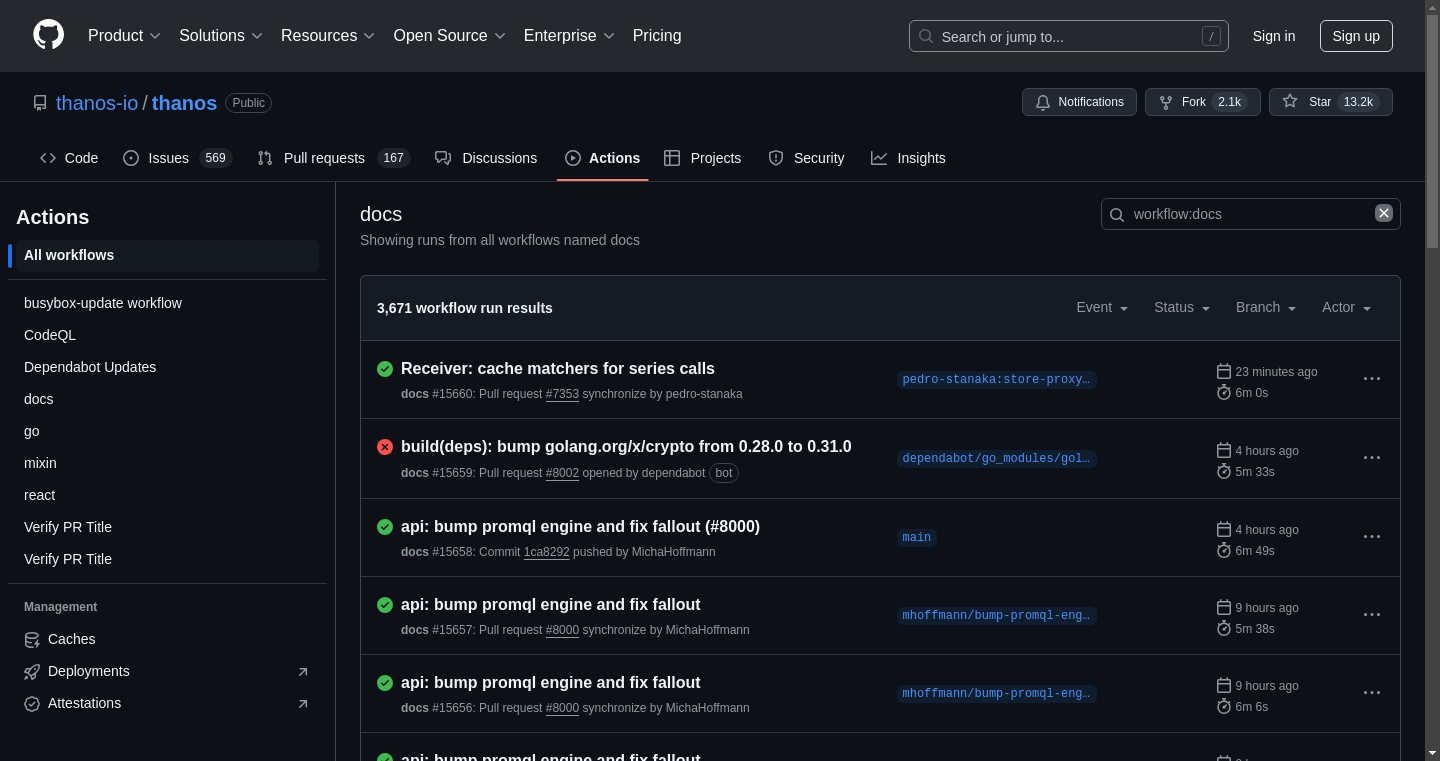
Task: Click external-link arrow beside Deployments
Action: tap(303, 672)
